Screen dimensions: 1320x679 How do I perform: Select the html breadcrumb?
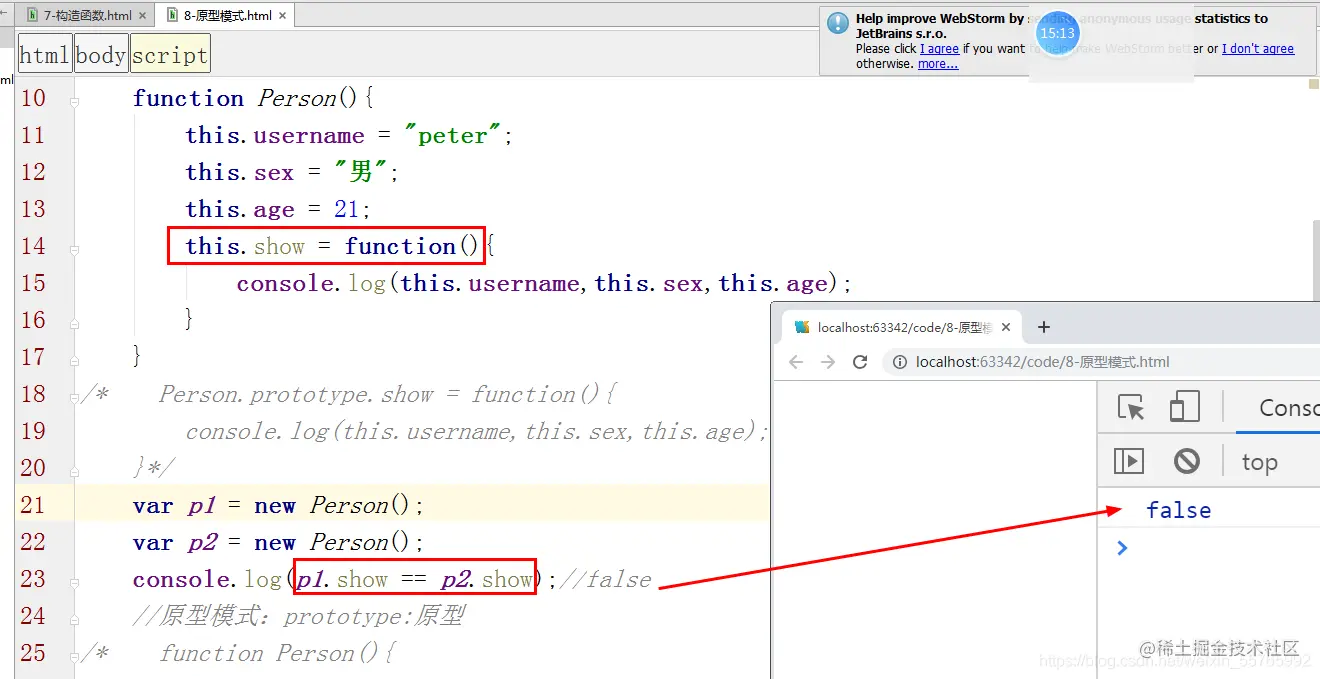[x=45, y=55]
